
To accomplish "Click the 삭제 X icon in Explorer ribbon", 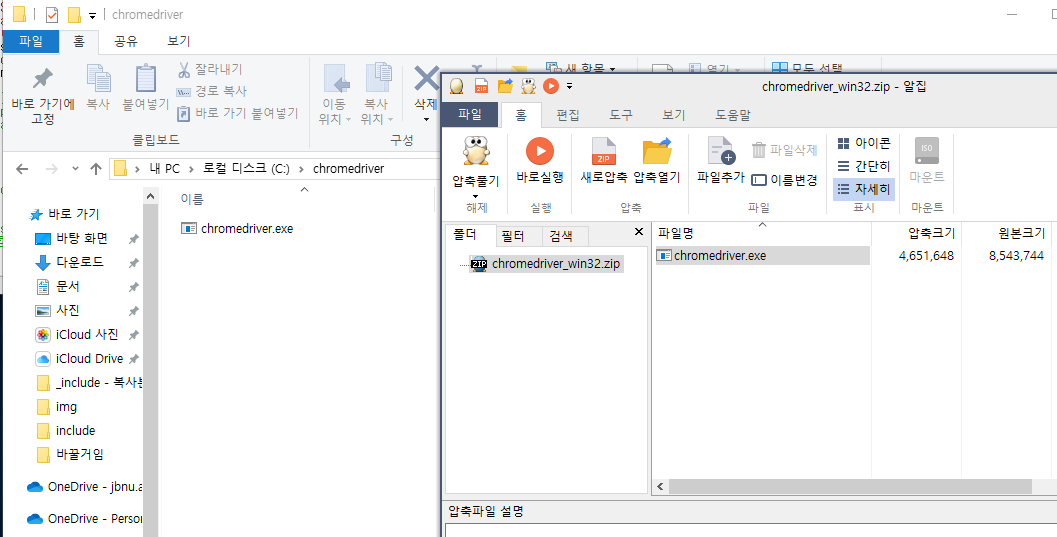I will point(426,79).
